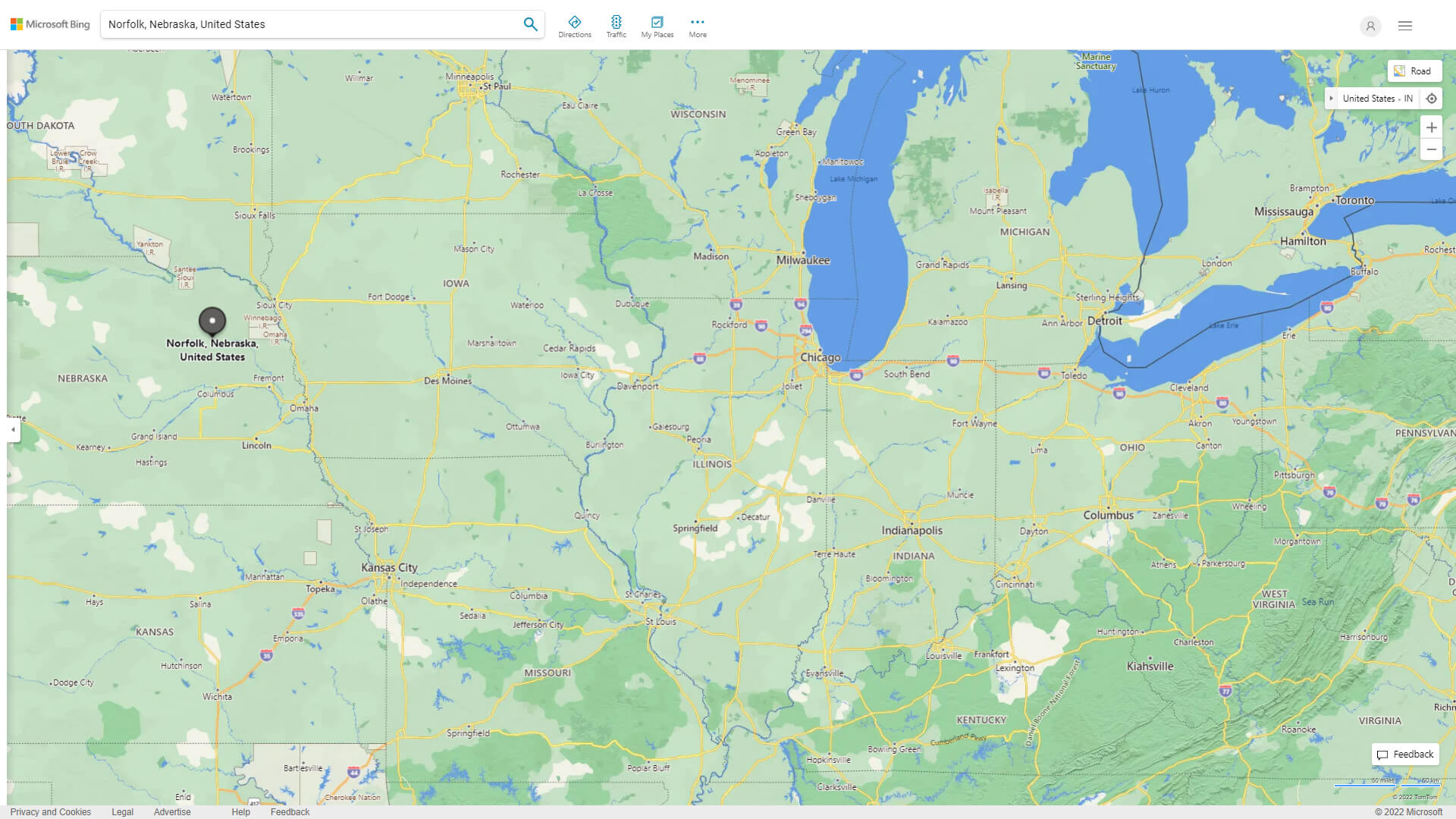The image size is (1456, 819).
Task: Open My Places
Action: 657,25
